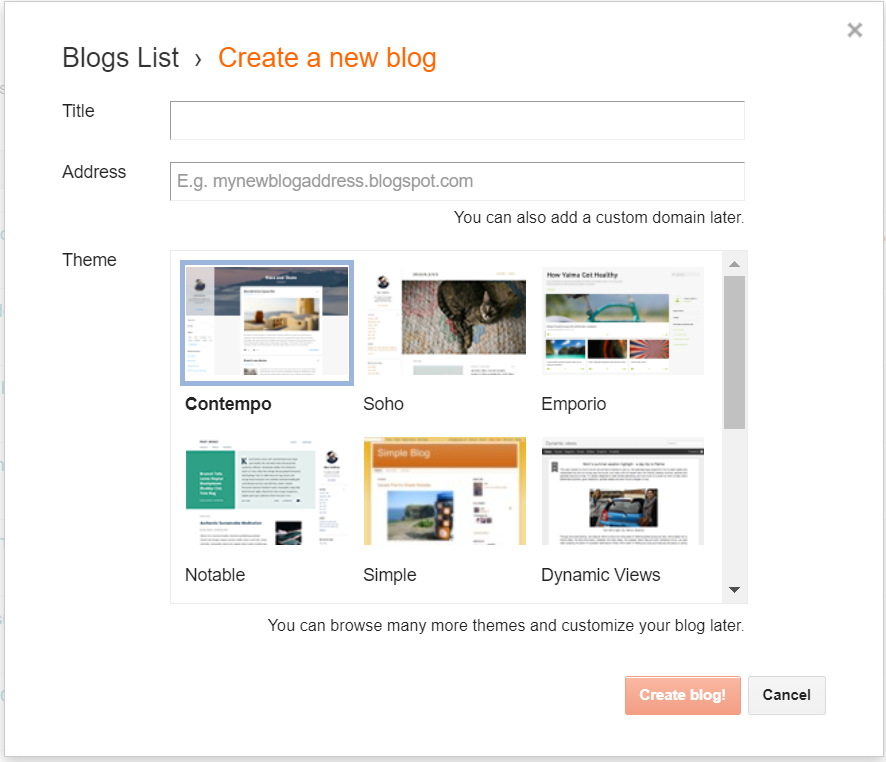Click the Contempo theme name label

click(x=227, y=404)
